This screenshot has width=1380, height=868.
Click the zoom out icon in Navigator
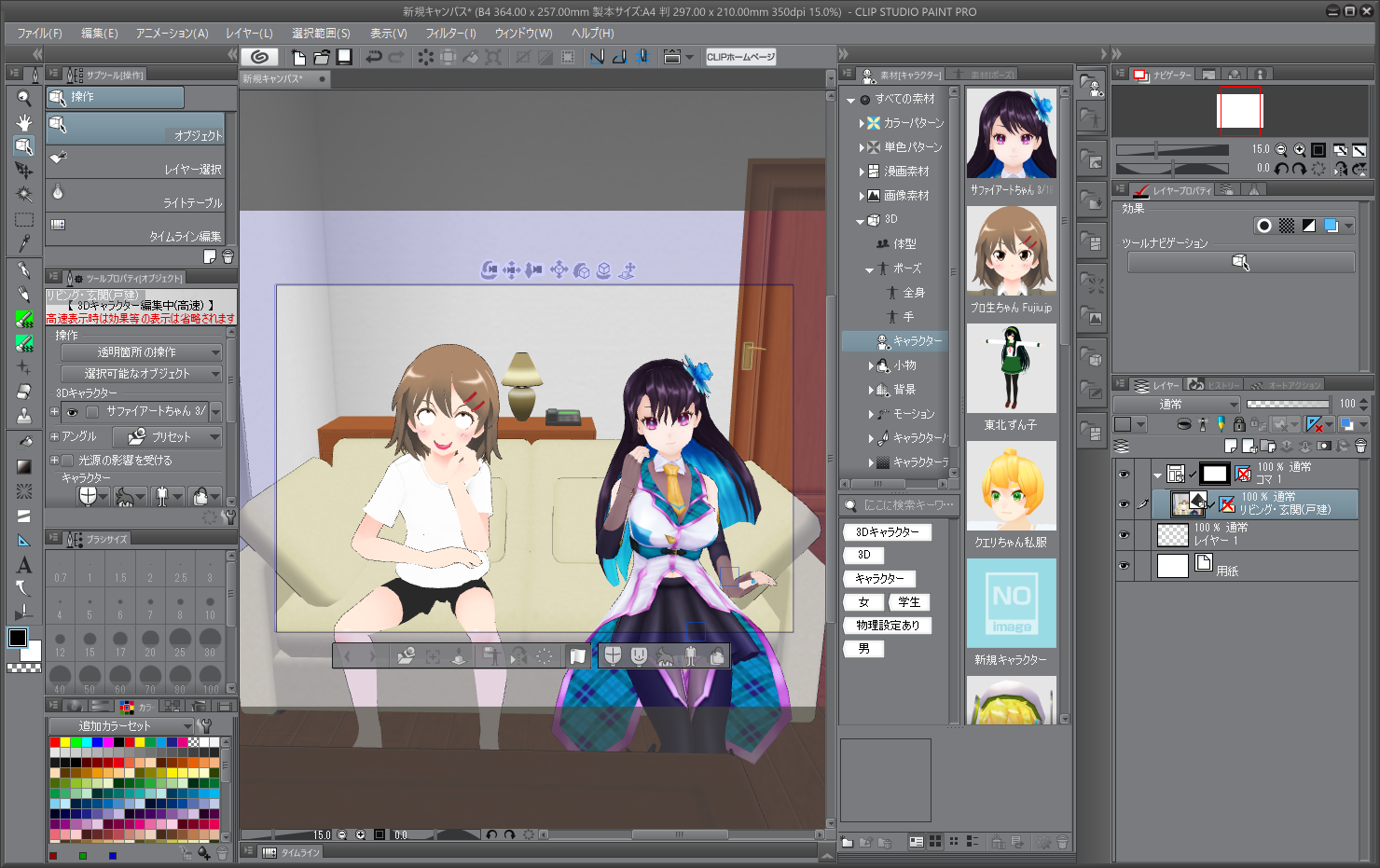coord(1281,149)
